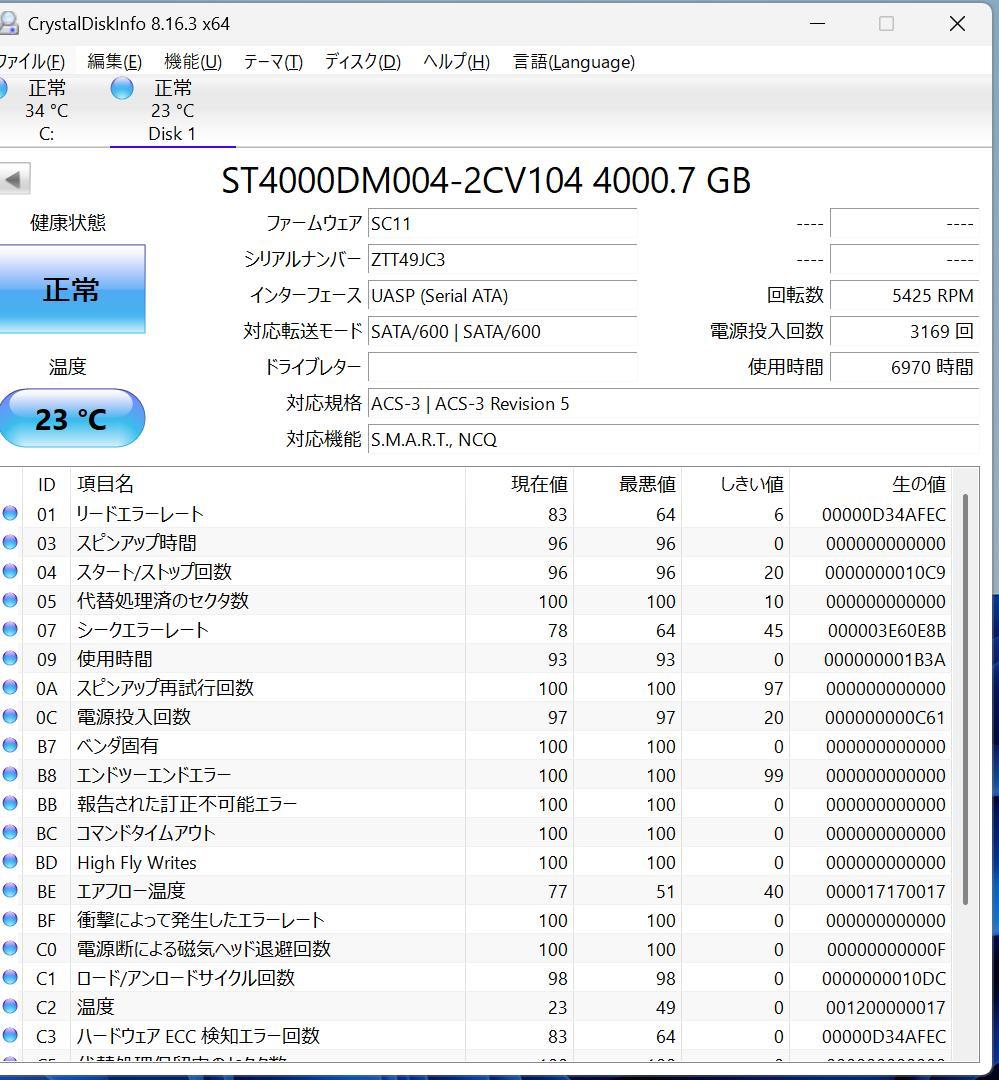Click status orb for ロード/アンロードサイクル回数 row
999x1080 pixels.
click(10, 977)
